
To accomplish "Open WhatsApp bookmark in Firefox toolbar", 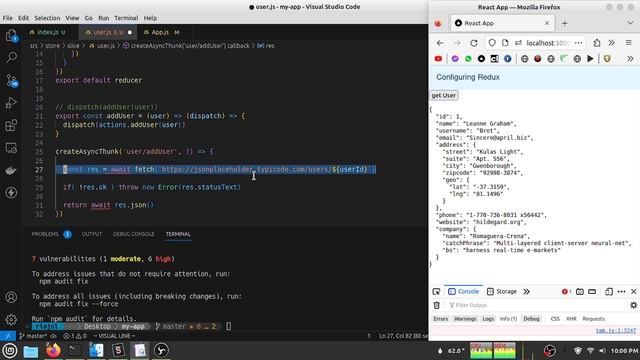I will 468,59.
